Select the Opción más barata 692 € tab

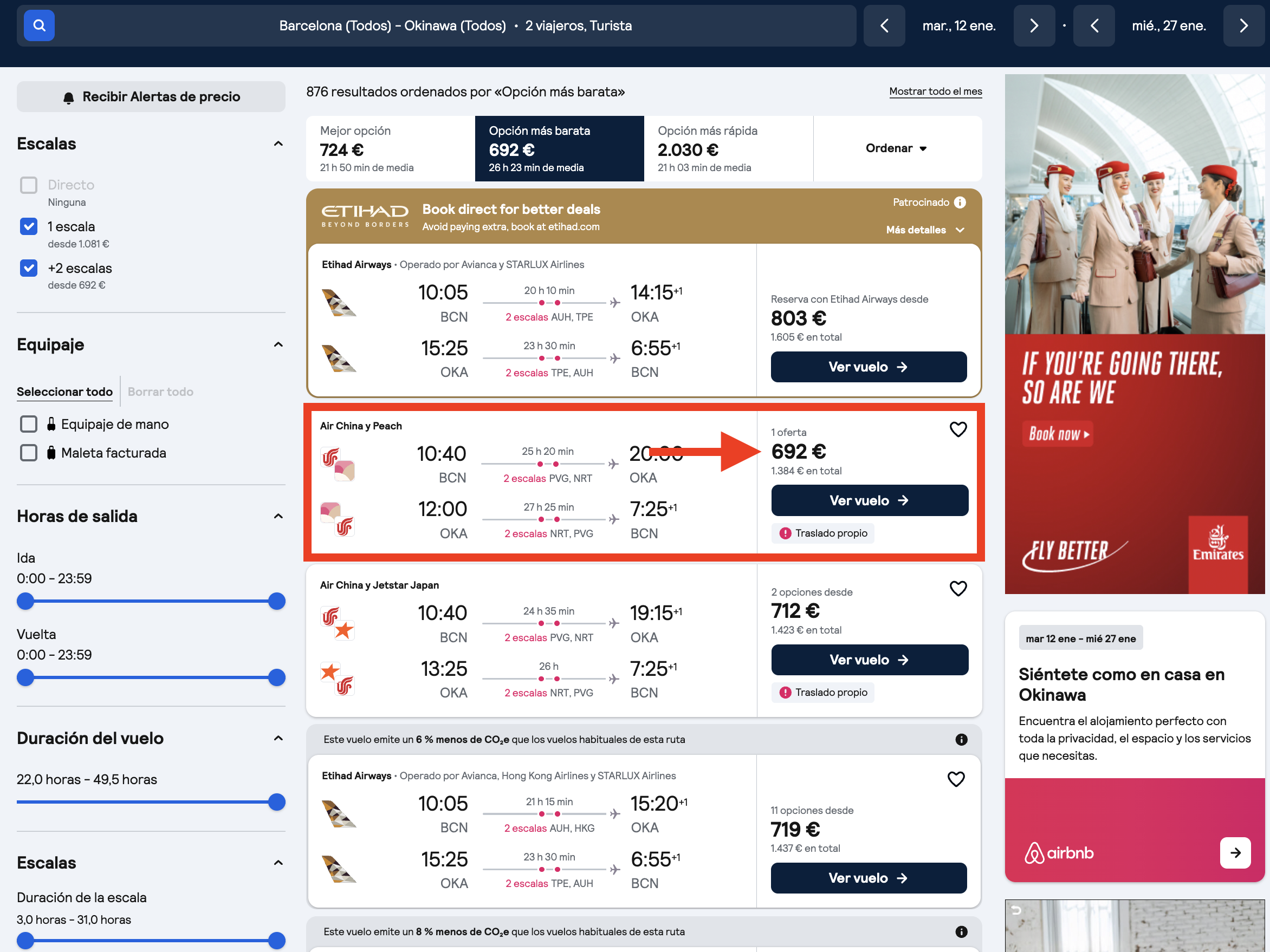point(559,148)
